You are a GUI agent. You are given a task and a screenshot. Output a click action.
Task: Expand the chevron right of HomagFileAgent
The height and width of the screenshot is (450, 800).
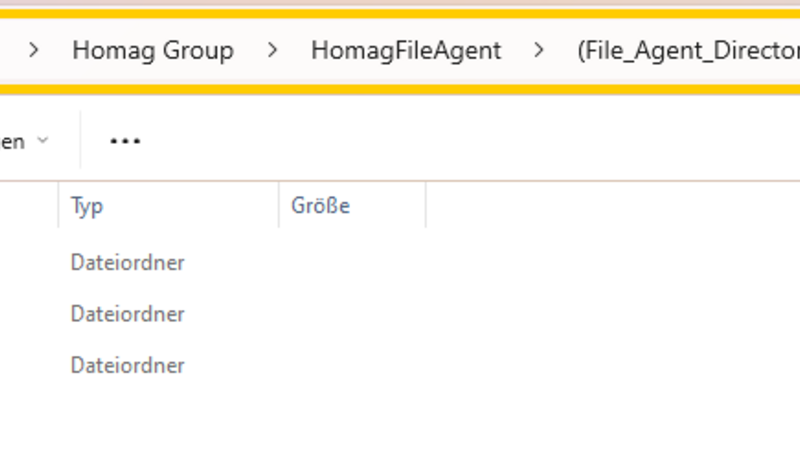pos(538,50)
